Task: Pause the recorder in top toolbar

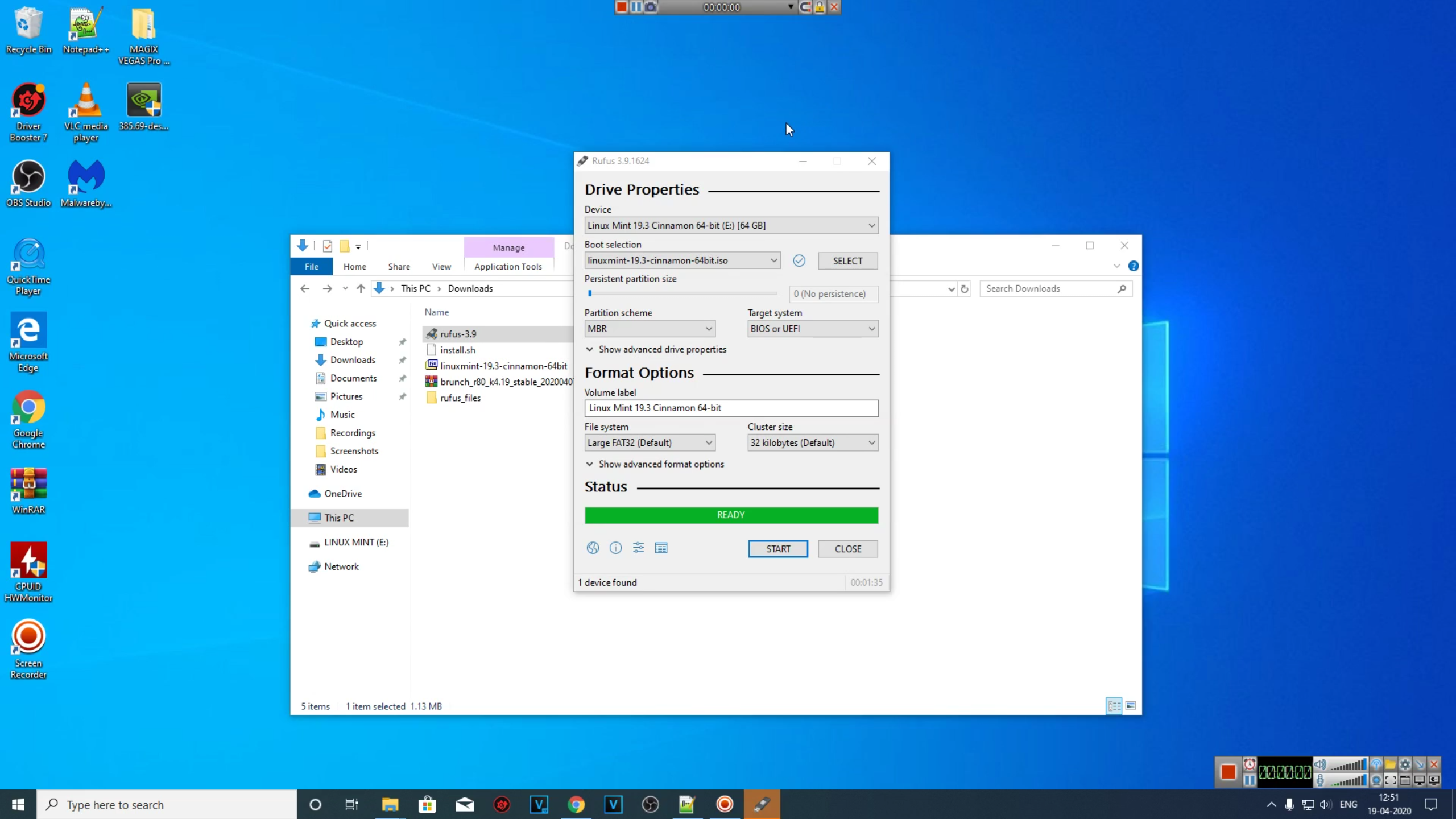Action: (x=636, y=7)
